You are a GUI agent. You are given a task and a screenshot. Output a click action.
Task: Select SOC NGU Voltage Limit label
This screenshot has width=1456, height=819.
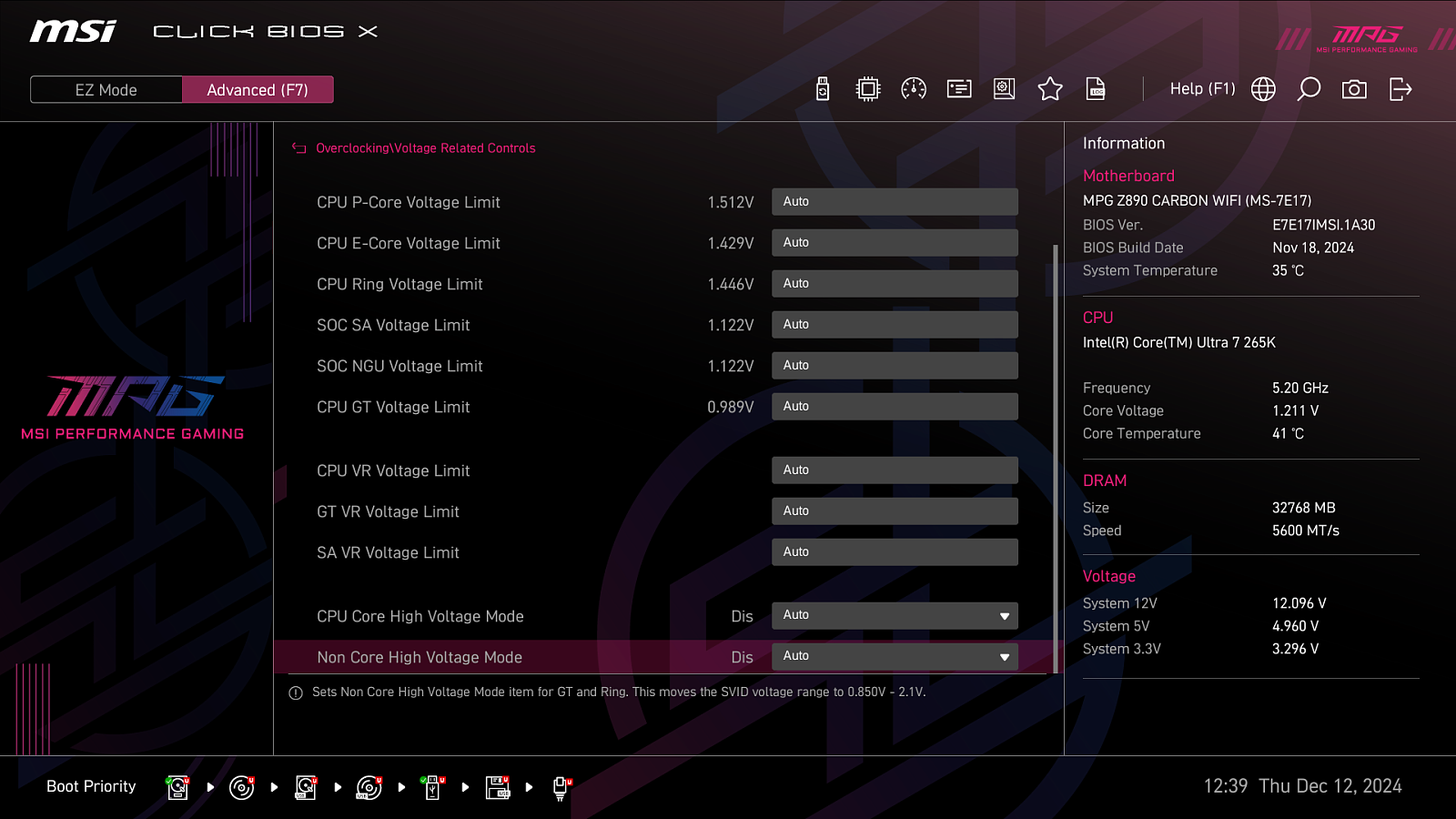tap(399, 366)
